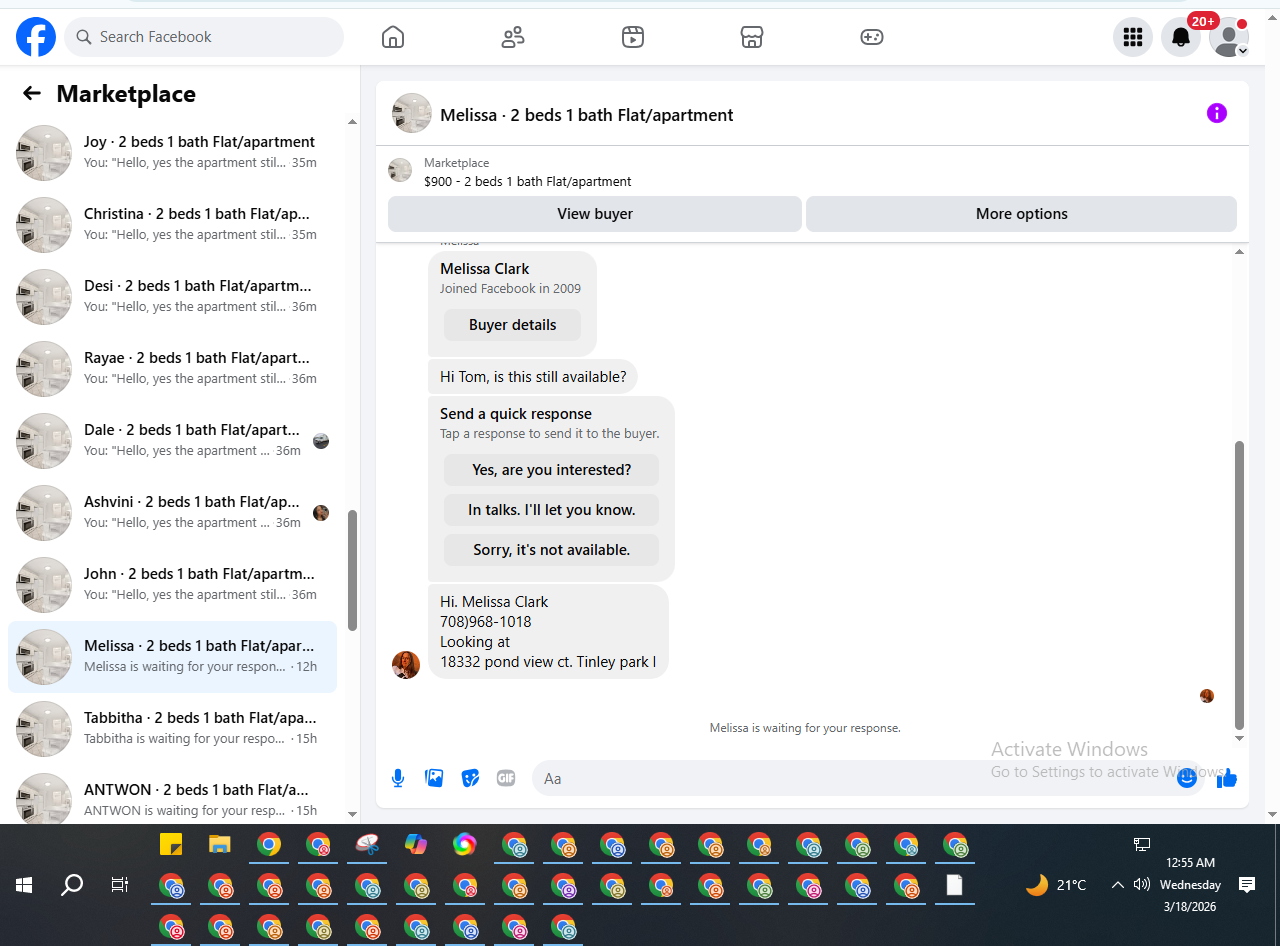Click the chat scroll-down arrow
1280x946 pixels.
1240,739
